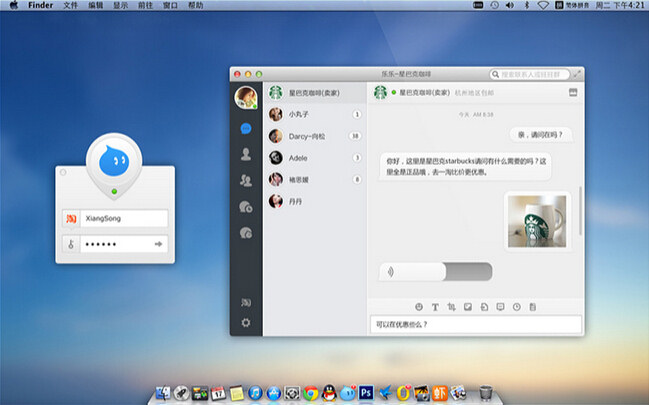
Task: Select the 小丸子 conversation
Action: 315,114
